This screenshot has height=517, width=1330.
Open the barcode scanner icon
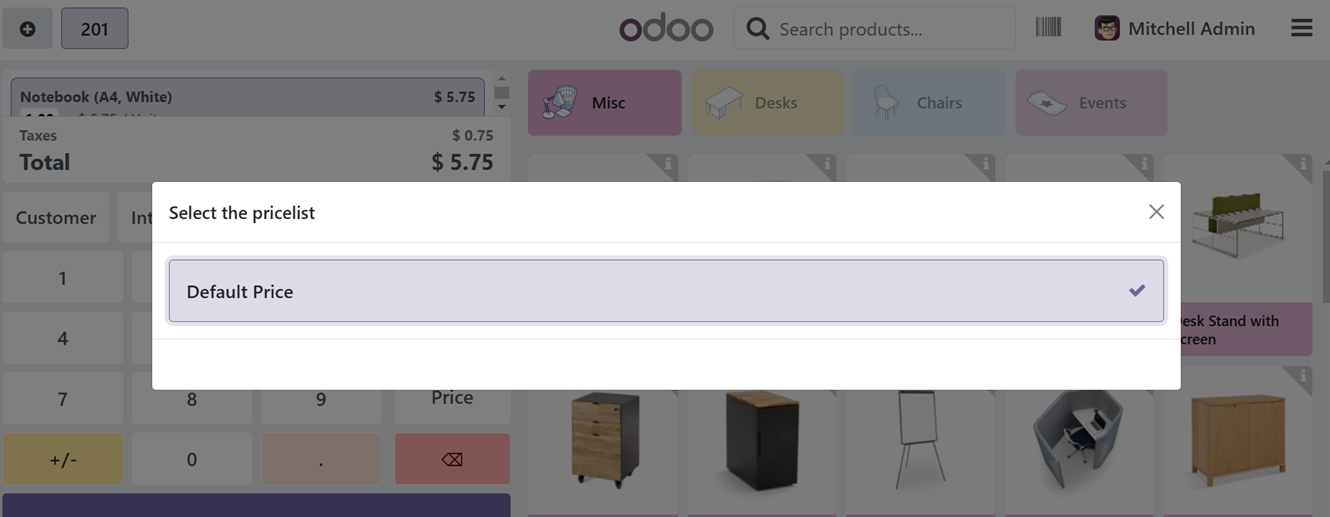click(1048, 28)
